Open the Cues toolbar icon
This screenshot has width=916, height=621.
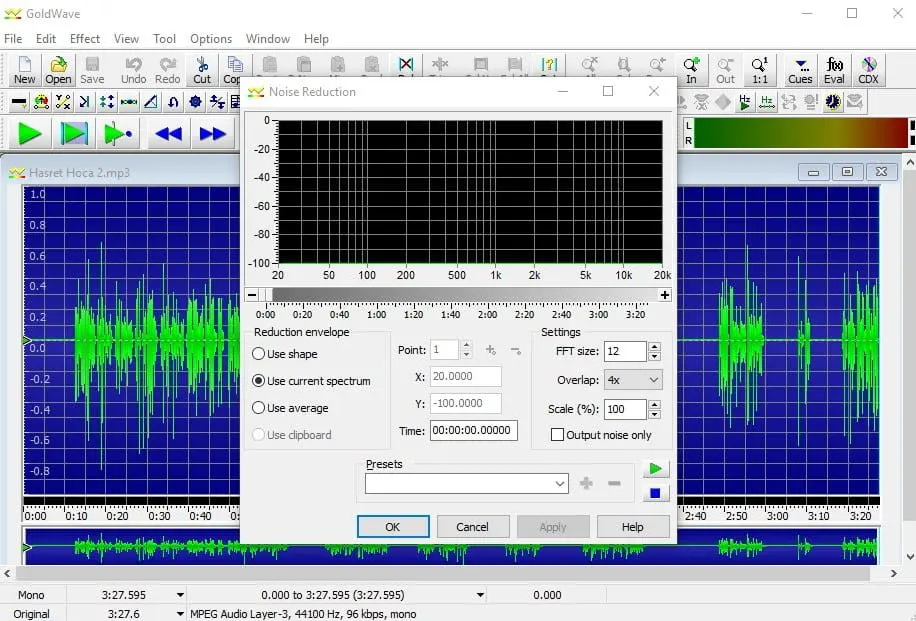[800, 70]
